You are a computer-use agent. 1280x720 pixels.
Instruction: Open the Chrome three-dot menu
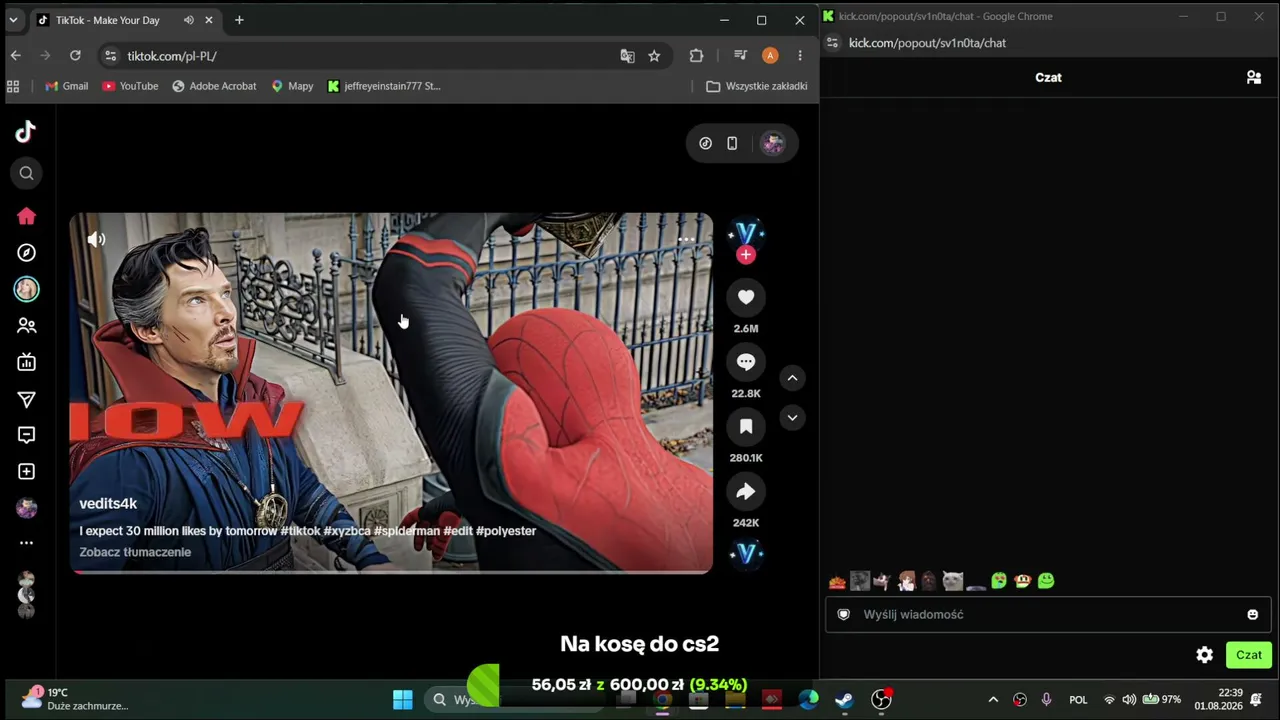(799, 56)
